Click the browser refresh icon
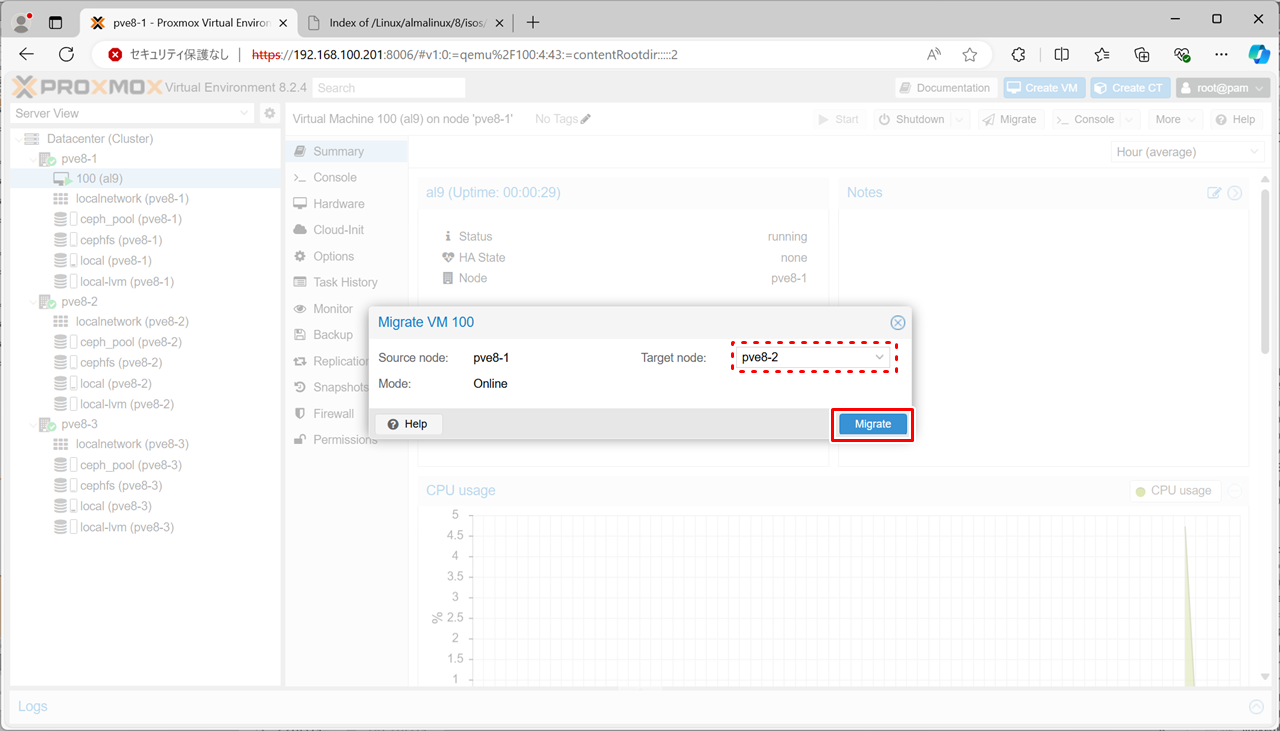 [x=66, y=55]
